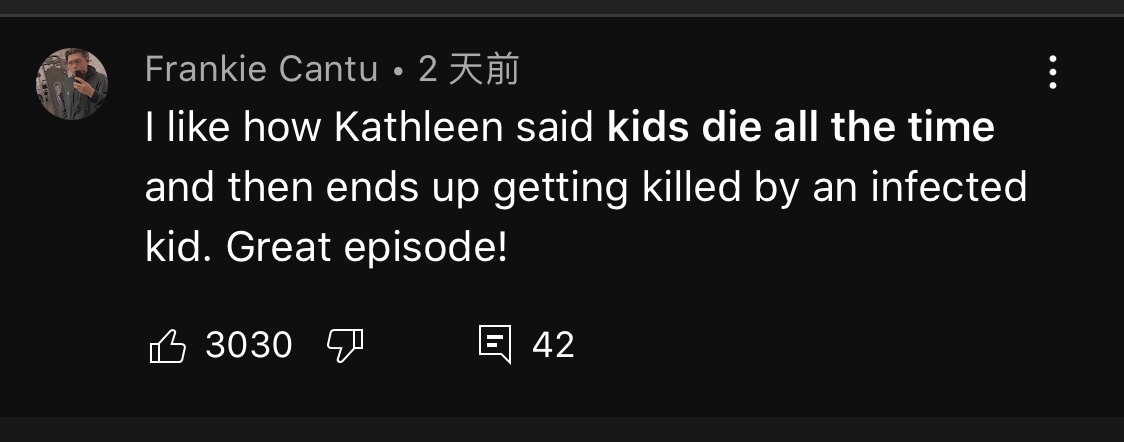Click the bullet separator after Frankie Cantu

(x=398, y=72)
